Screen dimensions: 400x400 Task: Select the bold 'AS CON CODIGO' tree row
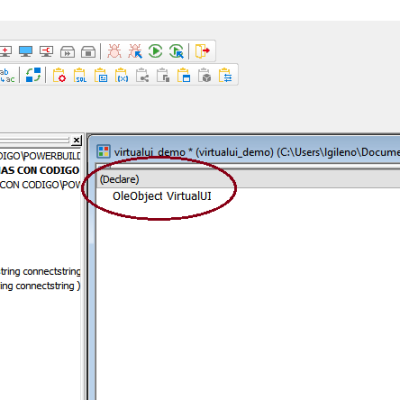pos(40,170)
